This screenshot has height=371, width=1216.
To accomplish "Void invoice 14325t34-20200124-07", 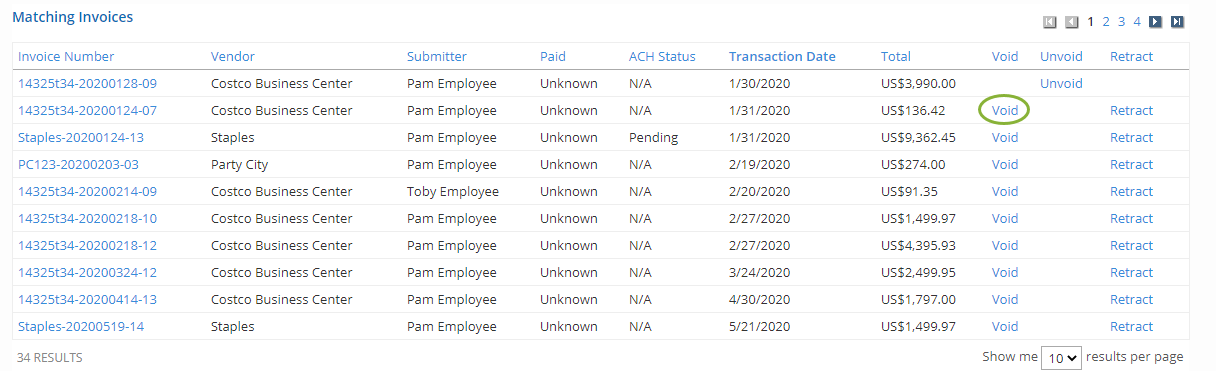I will pyautogui.click(x=1005, y=110).
